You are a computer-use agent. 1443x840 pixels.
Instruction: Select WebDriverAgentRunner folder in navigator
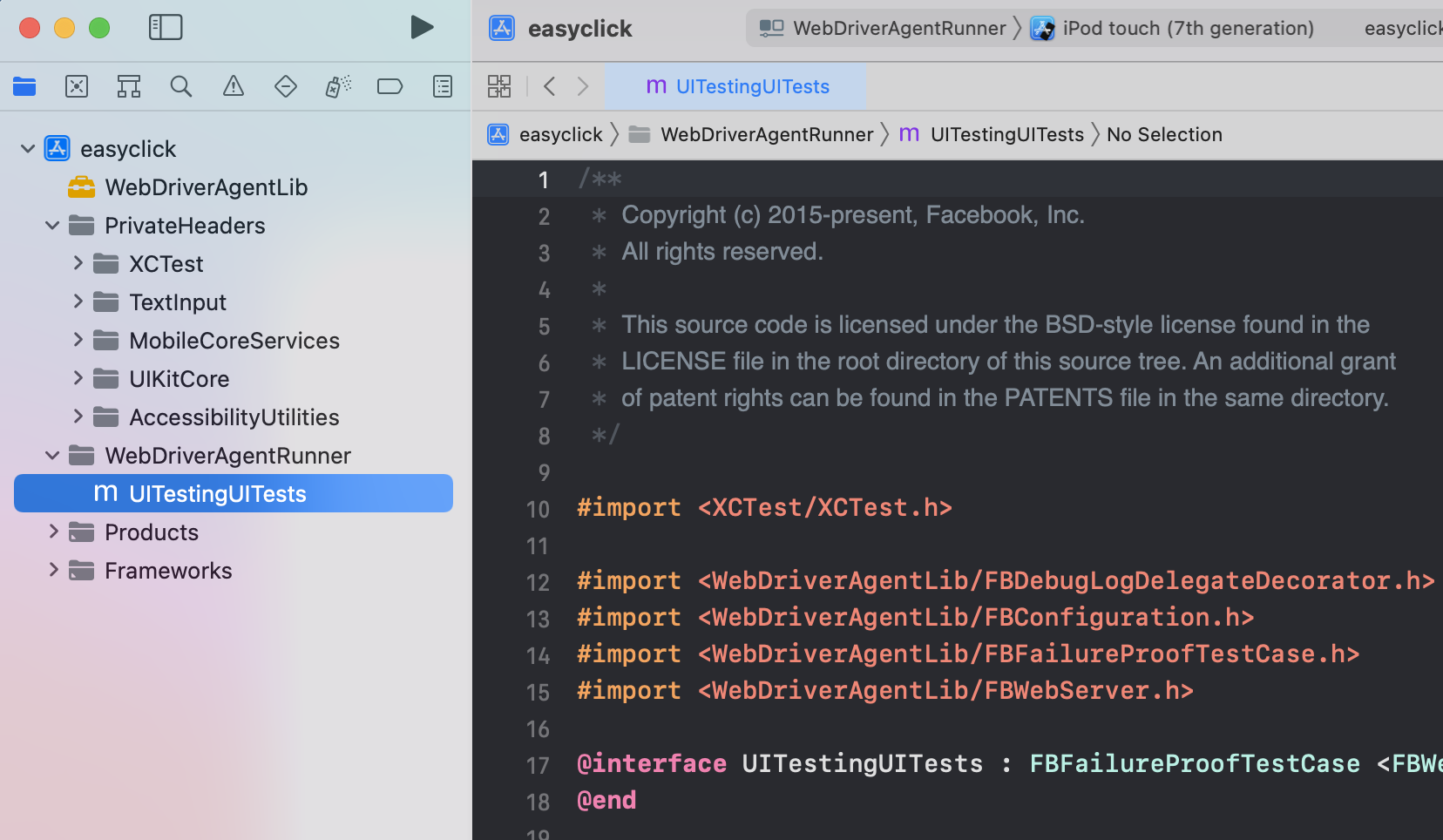pos(234,456)
